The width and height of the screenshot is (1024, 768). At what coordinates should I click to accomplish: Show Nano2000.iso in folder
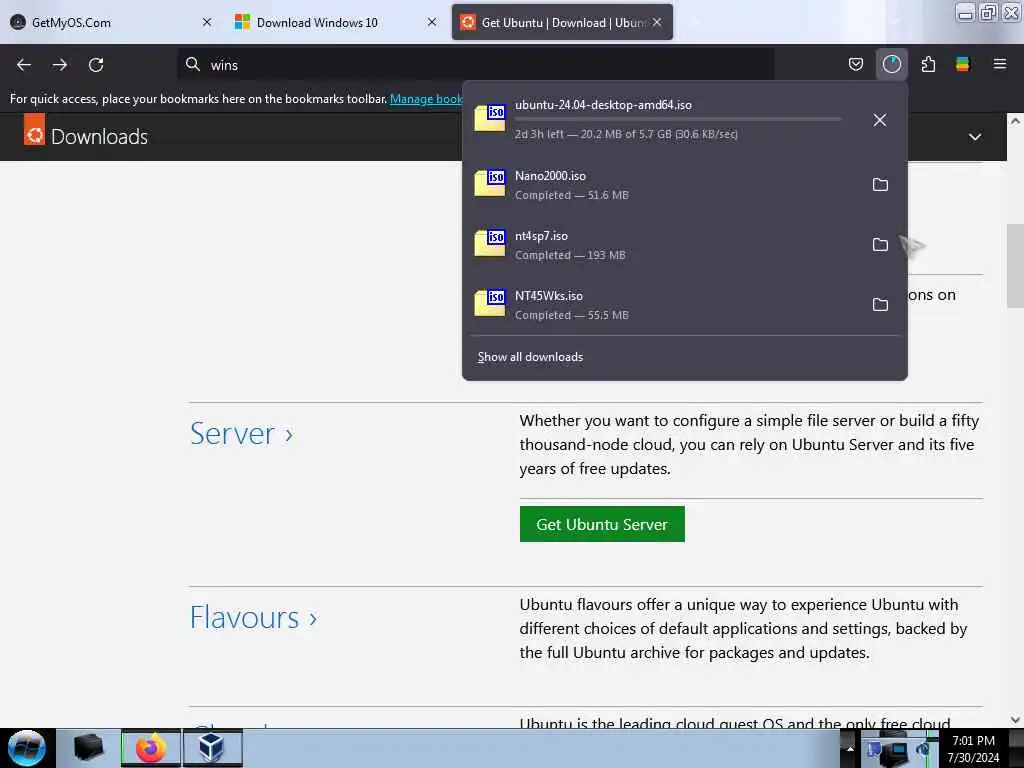pyautogui.click(x=880, y=185)
